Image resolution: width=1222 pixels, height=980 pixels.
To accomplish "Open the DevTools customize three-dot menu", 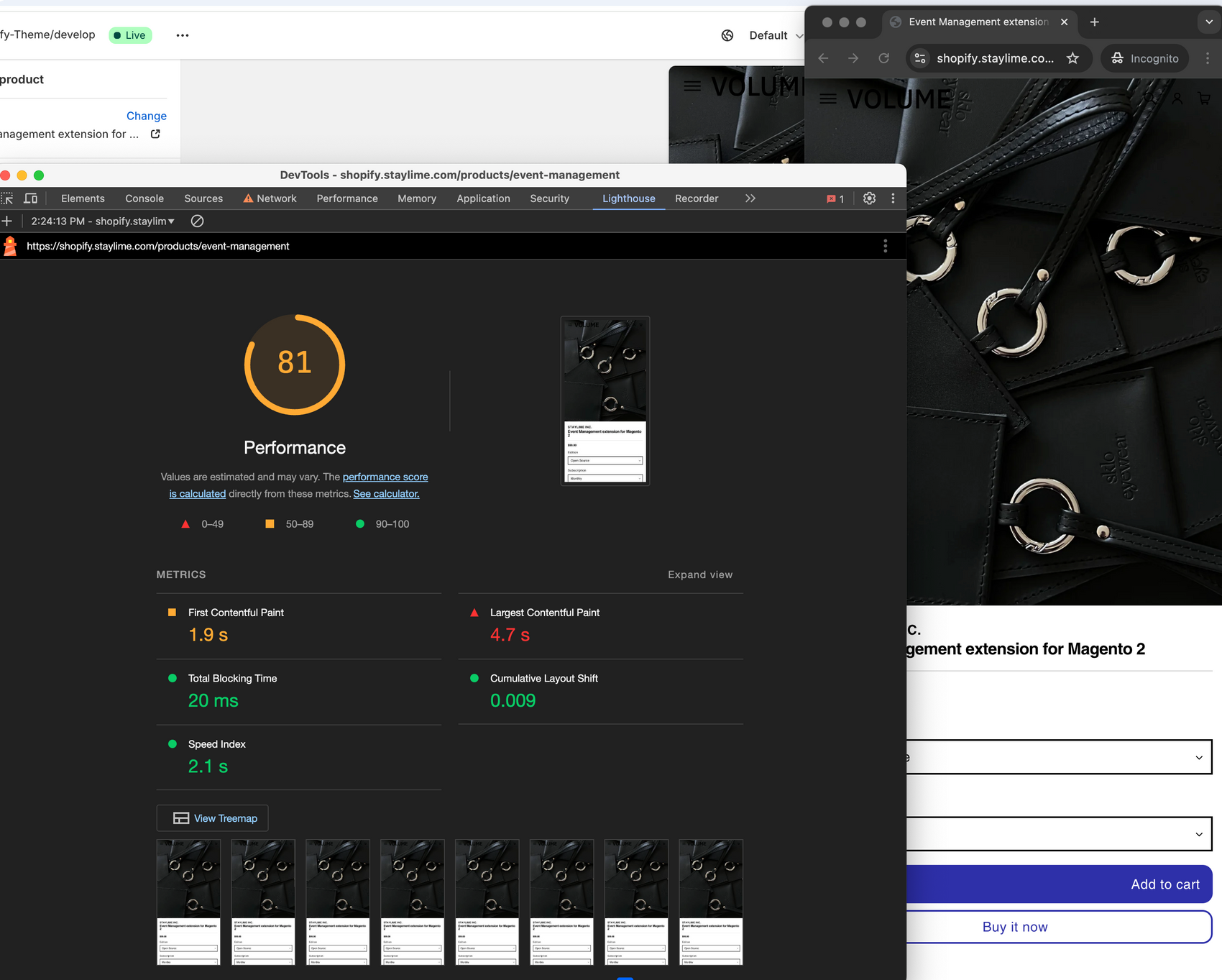I will point(893,198).
